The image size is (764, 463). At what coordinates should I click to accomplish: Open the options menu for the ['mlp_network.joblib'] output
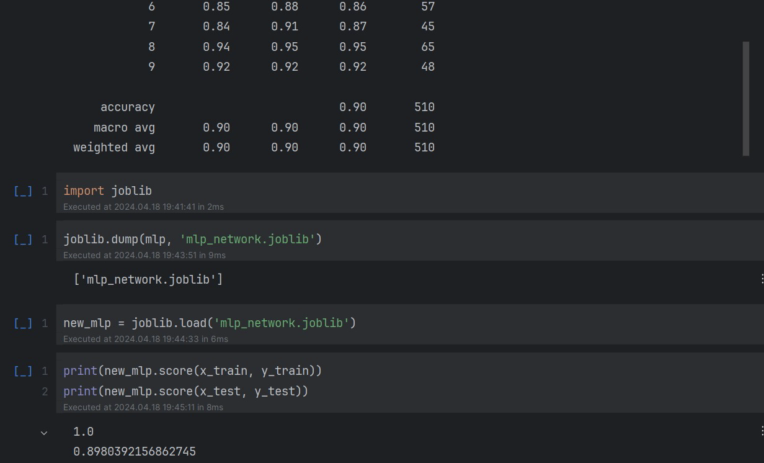click(762, 279)
